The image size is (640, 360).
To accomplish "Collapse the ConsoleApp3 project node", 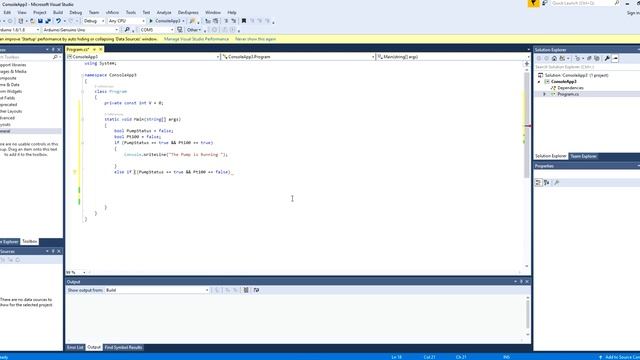I will [539, 82].
